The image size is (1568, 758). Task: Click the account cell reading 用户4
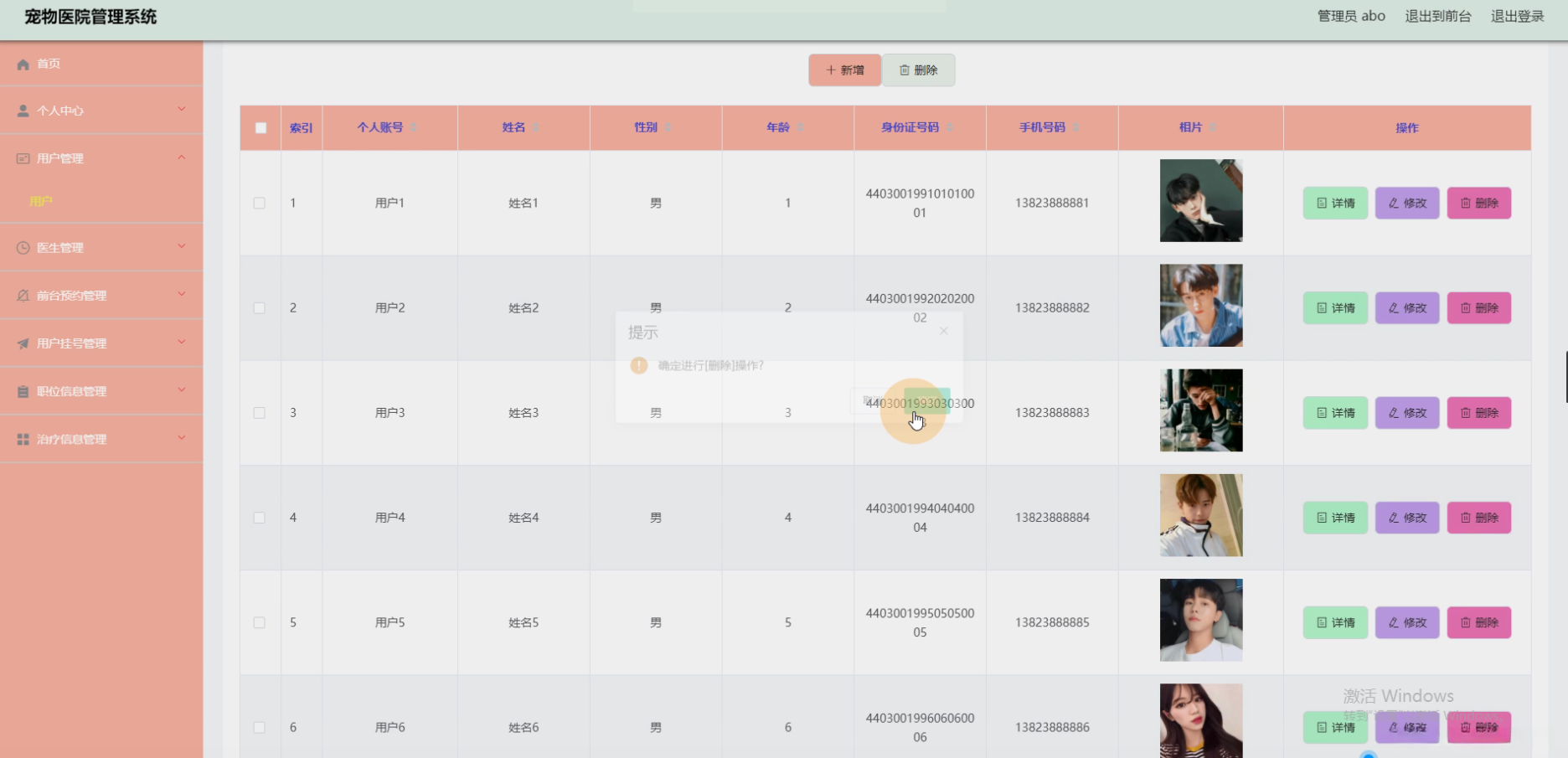click(x=390, y=518)
